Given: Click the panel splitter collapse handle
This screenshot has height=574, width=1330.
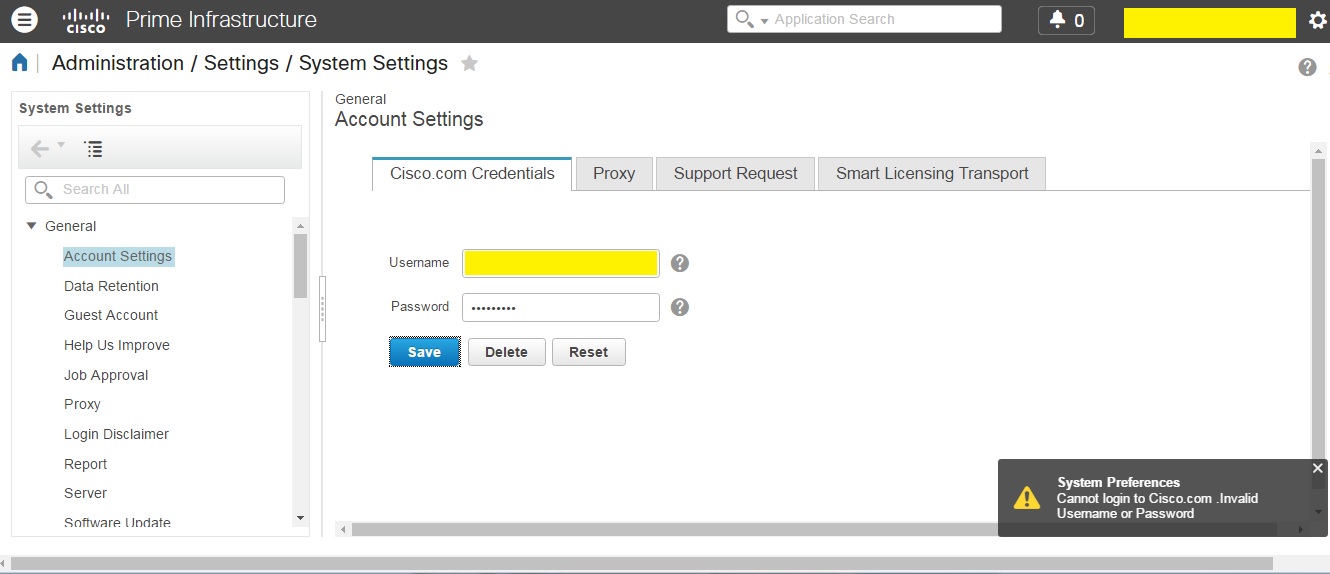Looking at the screenshot, I should (x=322, y=309).
